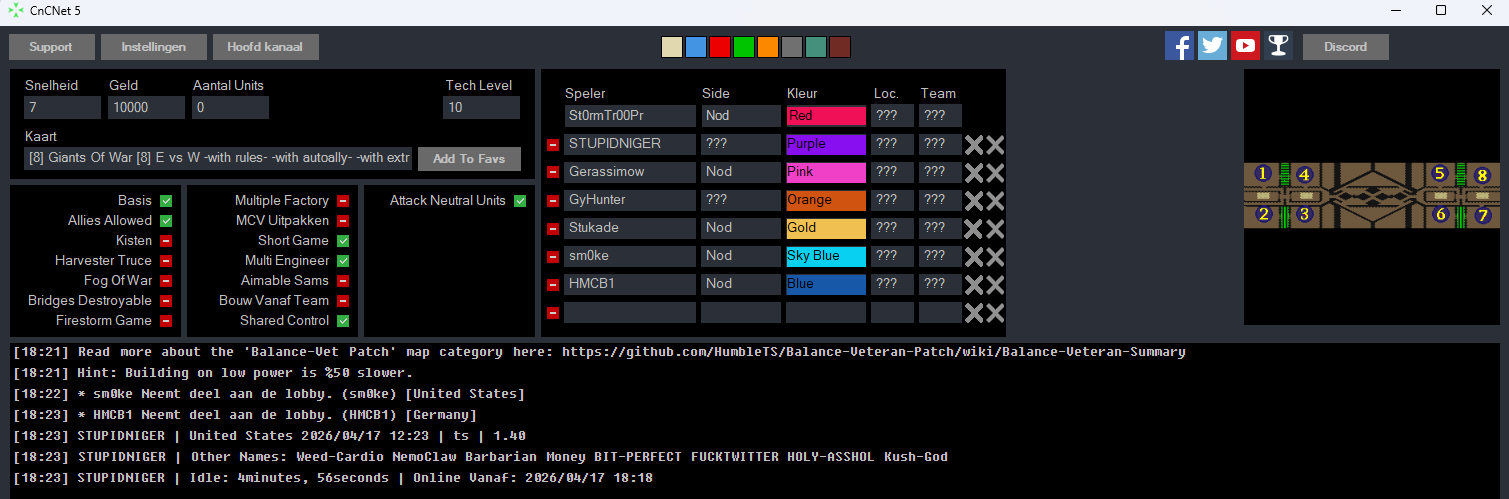The width and height of the screenshot is (1509, 499).
Task: Open the Snelheid speed dropdown
Action: [x=62, y=107]
